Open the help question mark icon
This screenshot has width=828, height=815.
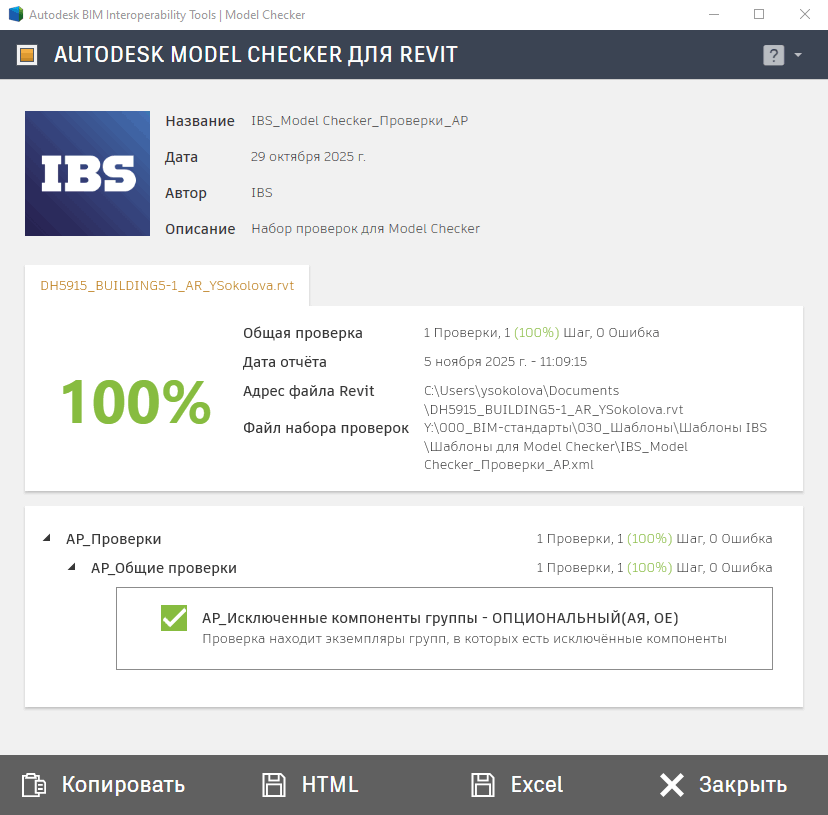click(x=773, y=55)
